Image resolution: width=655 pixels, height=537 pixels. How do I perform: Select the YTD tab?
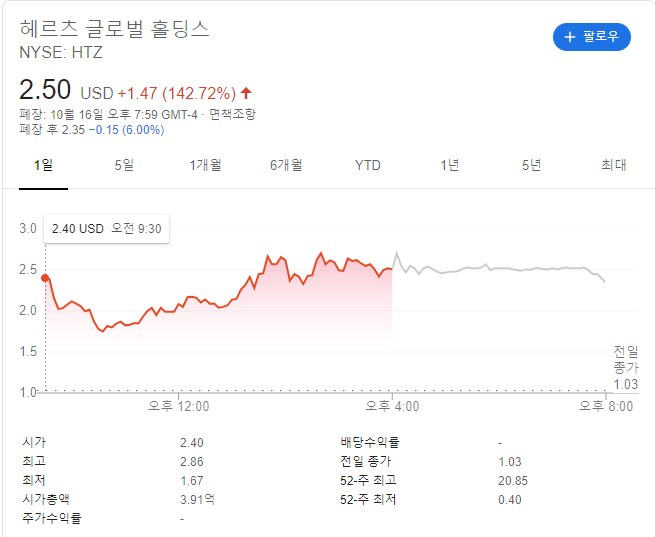click(x=368, y=165)
